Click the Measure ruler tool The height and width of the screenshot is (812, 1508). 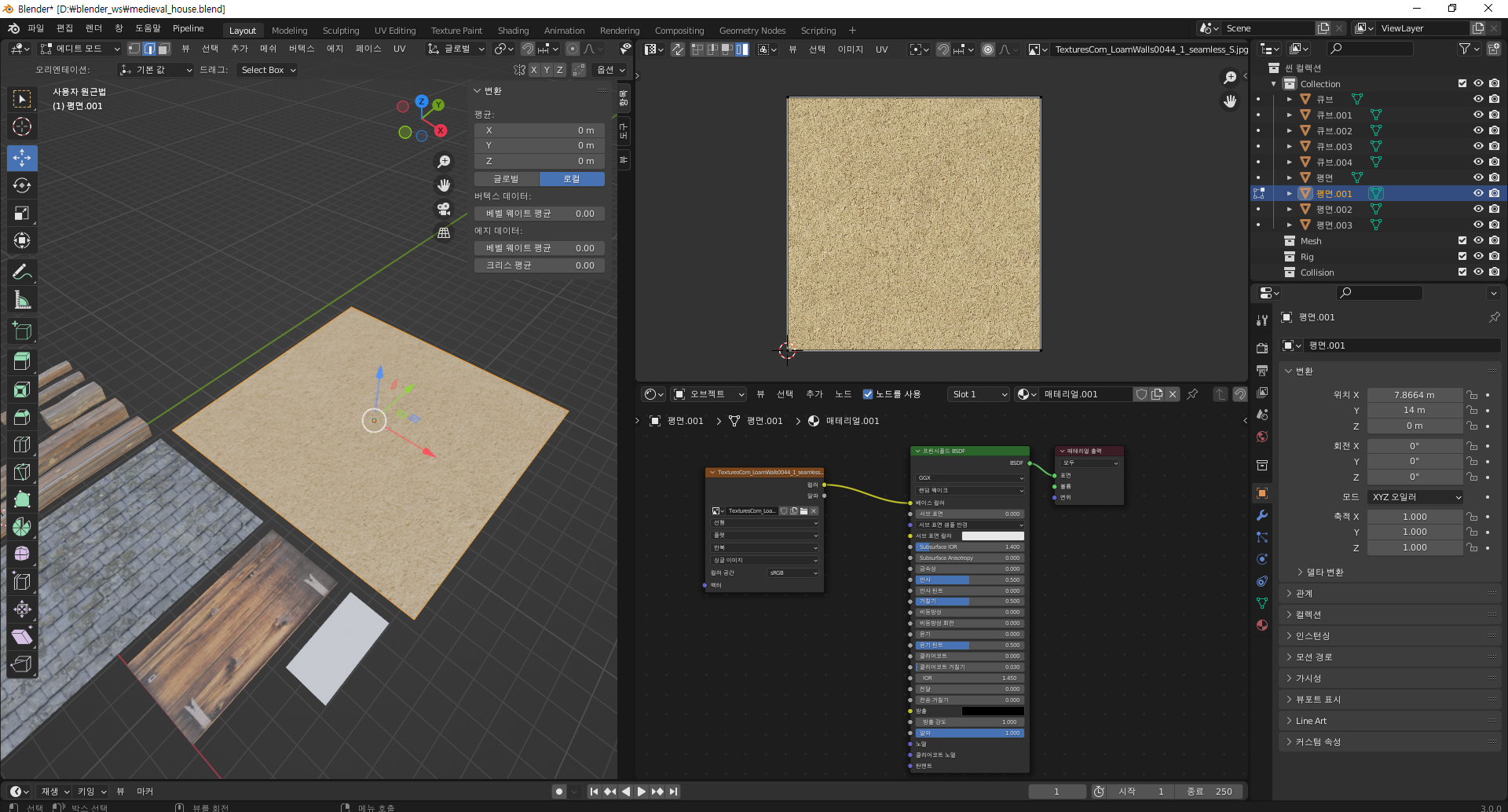tap(22, 300)
